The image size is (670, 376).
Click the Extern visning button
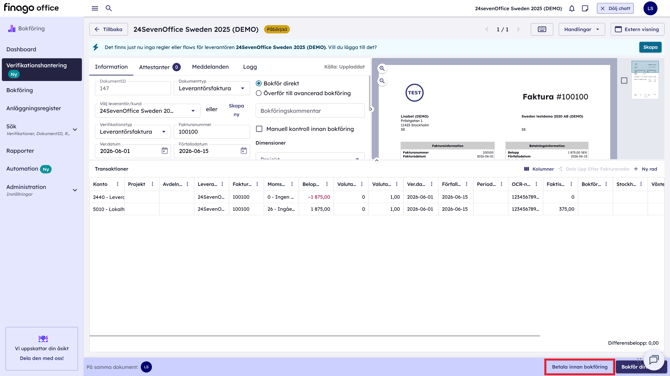click(637, 29)
